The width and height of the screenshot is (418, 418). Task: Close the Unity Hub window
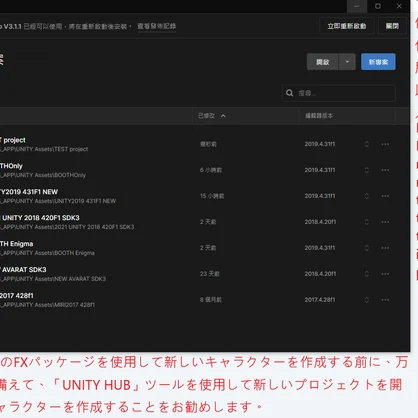click(399, 6)
